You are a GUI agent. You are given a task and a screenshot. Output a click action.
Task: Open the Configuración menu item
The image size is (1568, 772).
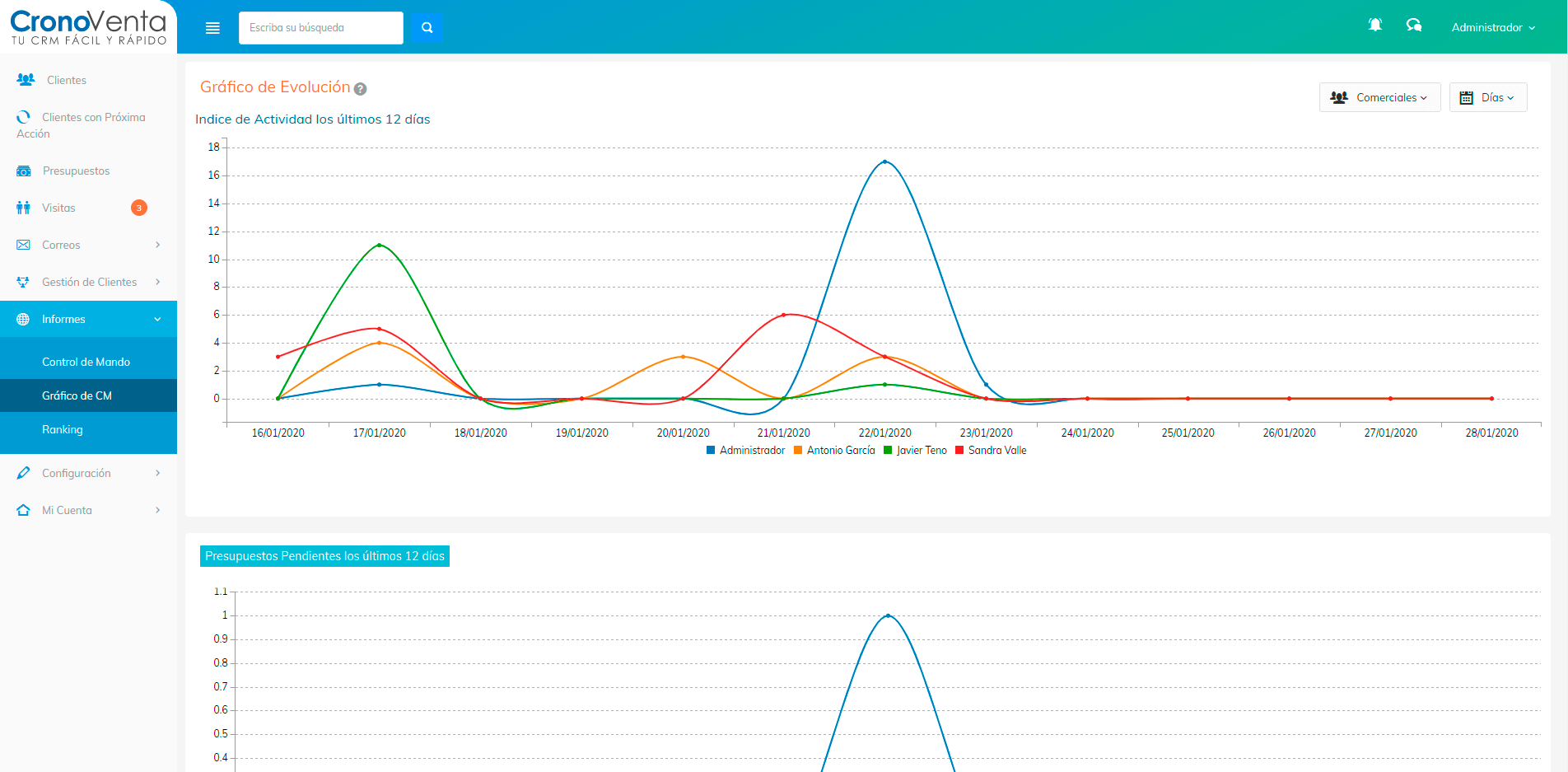(88, 473)
